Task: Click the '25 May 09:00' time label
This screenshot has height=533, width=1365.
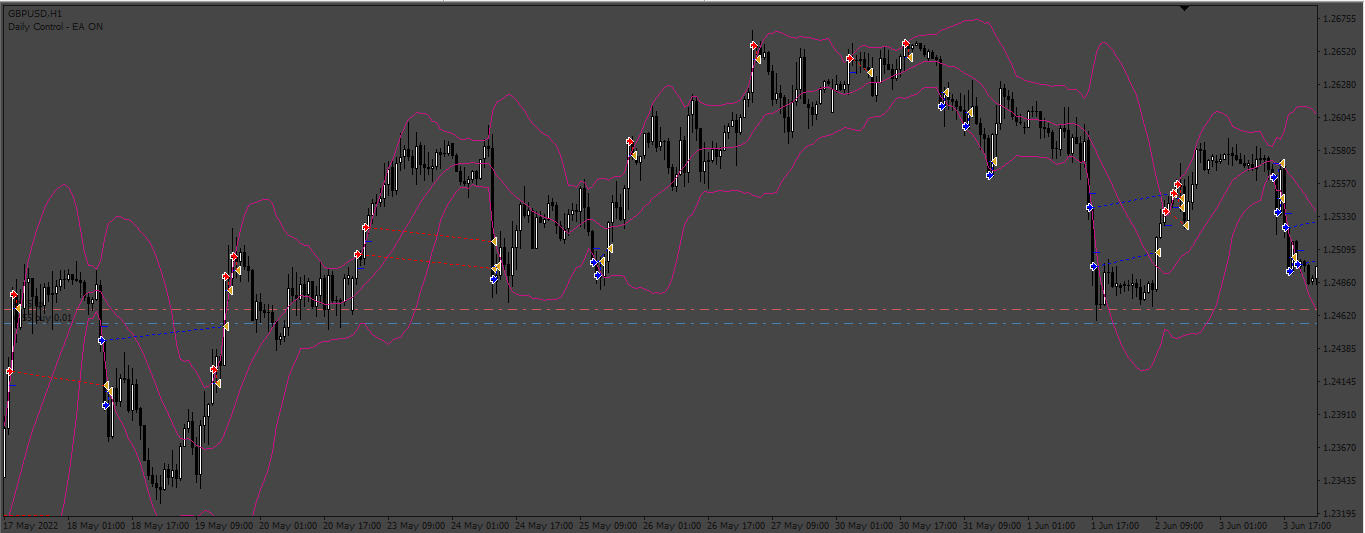Action: click(x=609, y=525)
